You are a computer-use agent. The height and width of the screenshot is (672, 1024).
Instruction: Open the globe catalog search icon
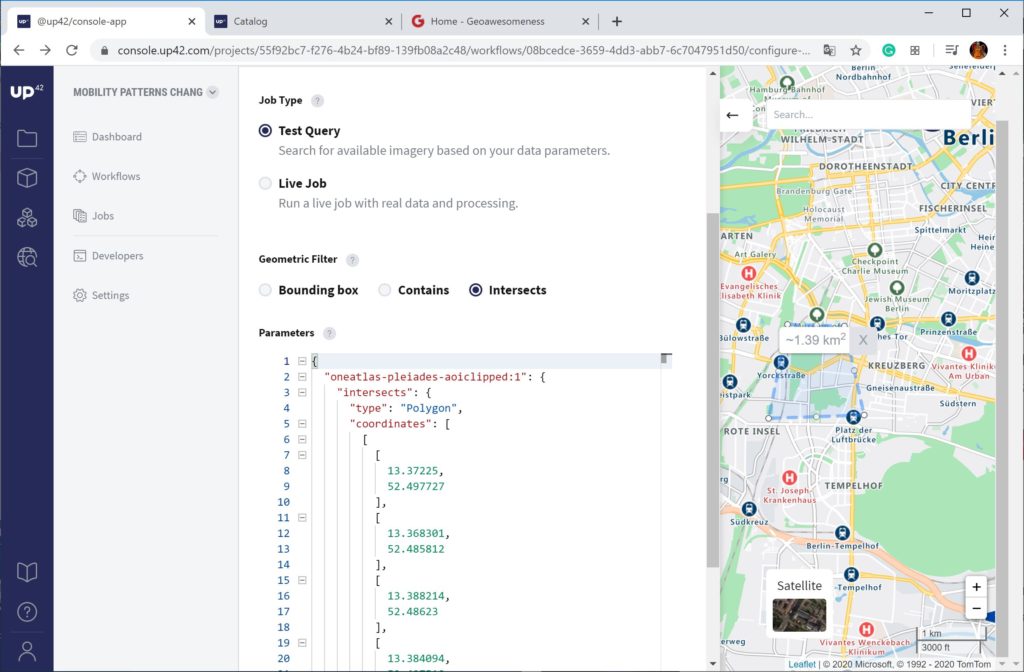tap(27, 257)
